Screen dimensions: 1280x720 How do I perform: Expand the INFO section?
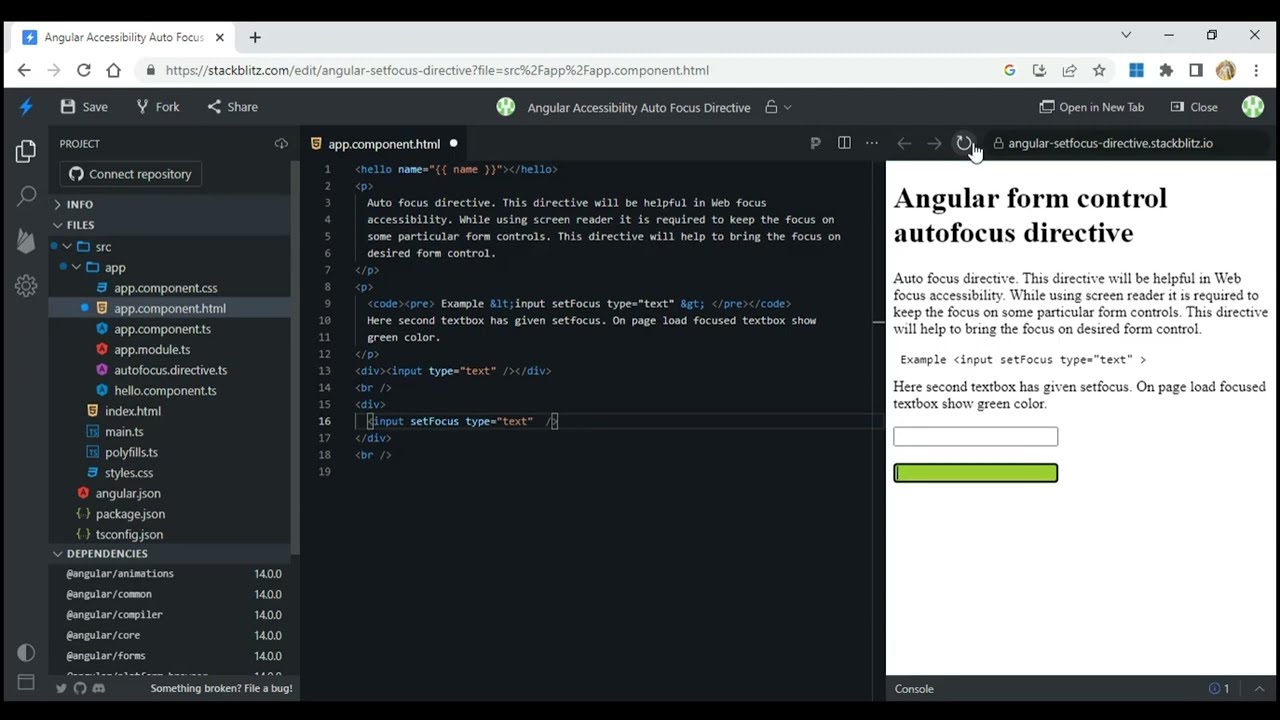[x=172, y=204]
